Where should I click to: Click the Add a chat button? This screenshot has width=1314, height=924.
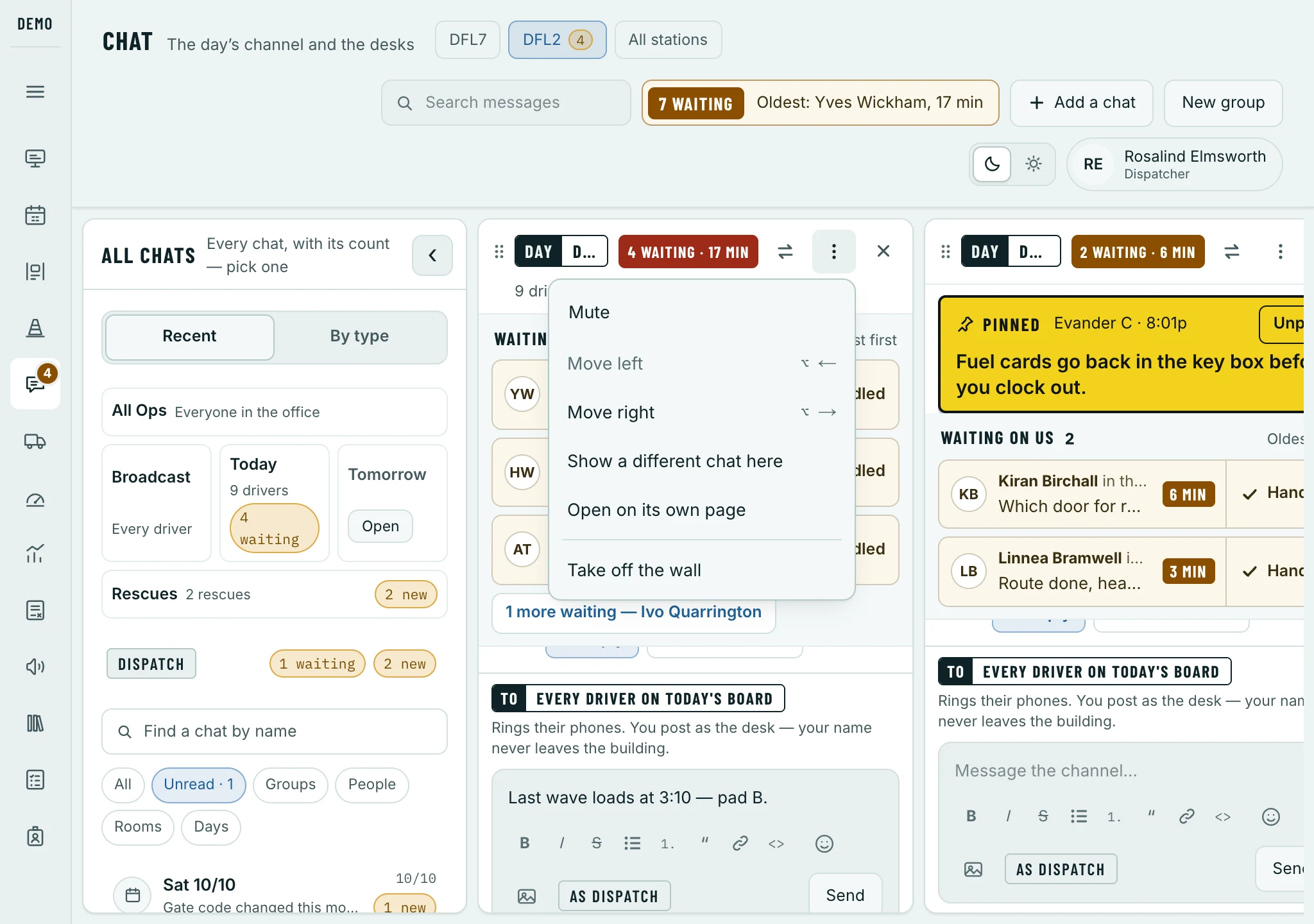[x=1082, y=103]
